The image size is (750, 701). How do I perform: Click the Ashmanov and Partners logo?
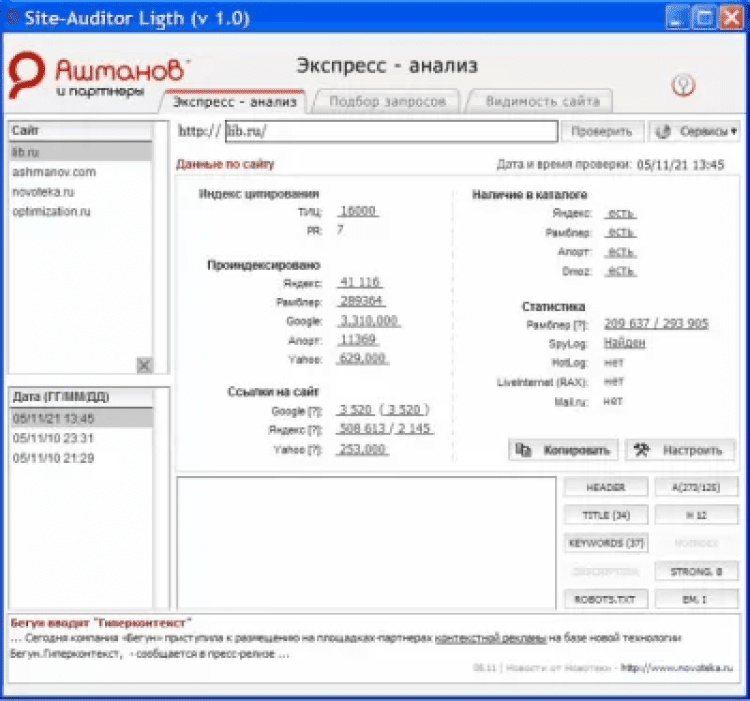pos(98,76)
